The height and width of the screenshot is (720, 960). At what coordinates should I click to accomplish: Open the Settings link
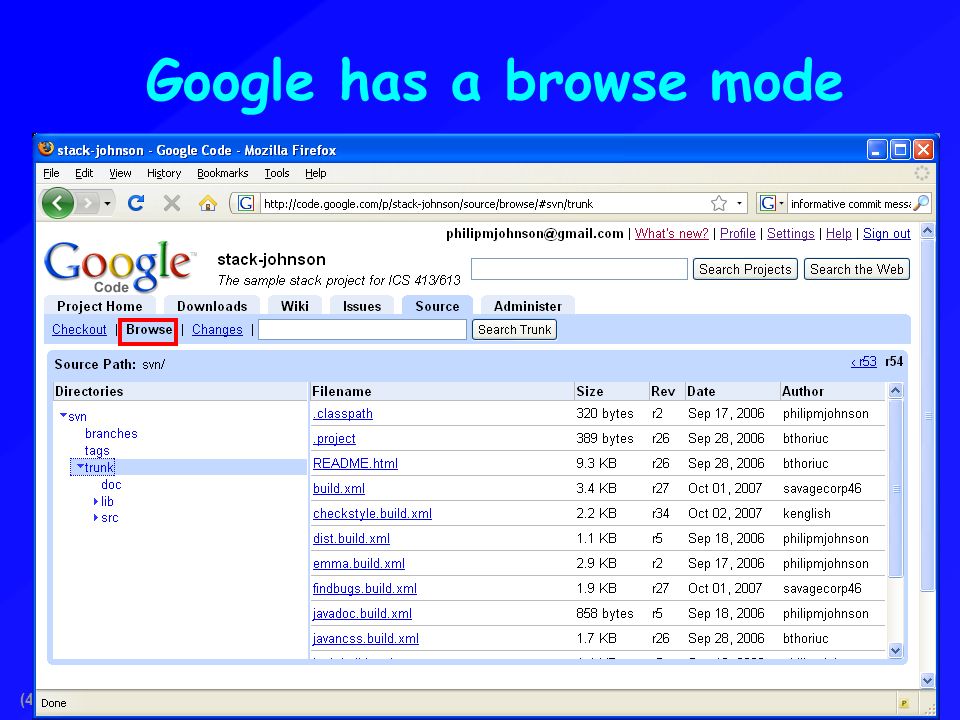pyautogui.click(x=790, y=233)
